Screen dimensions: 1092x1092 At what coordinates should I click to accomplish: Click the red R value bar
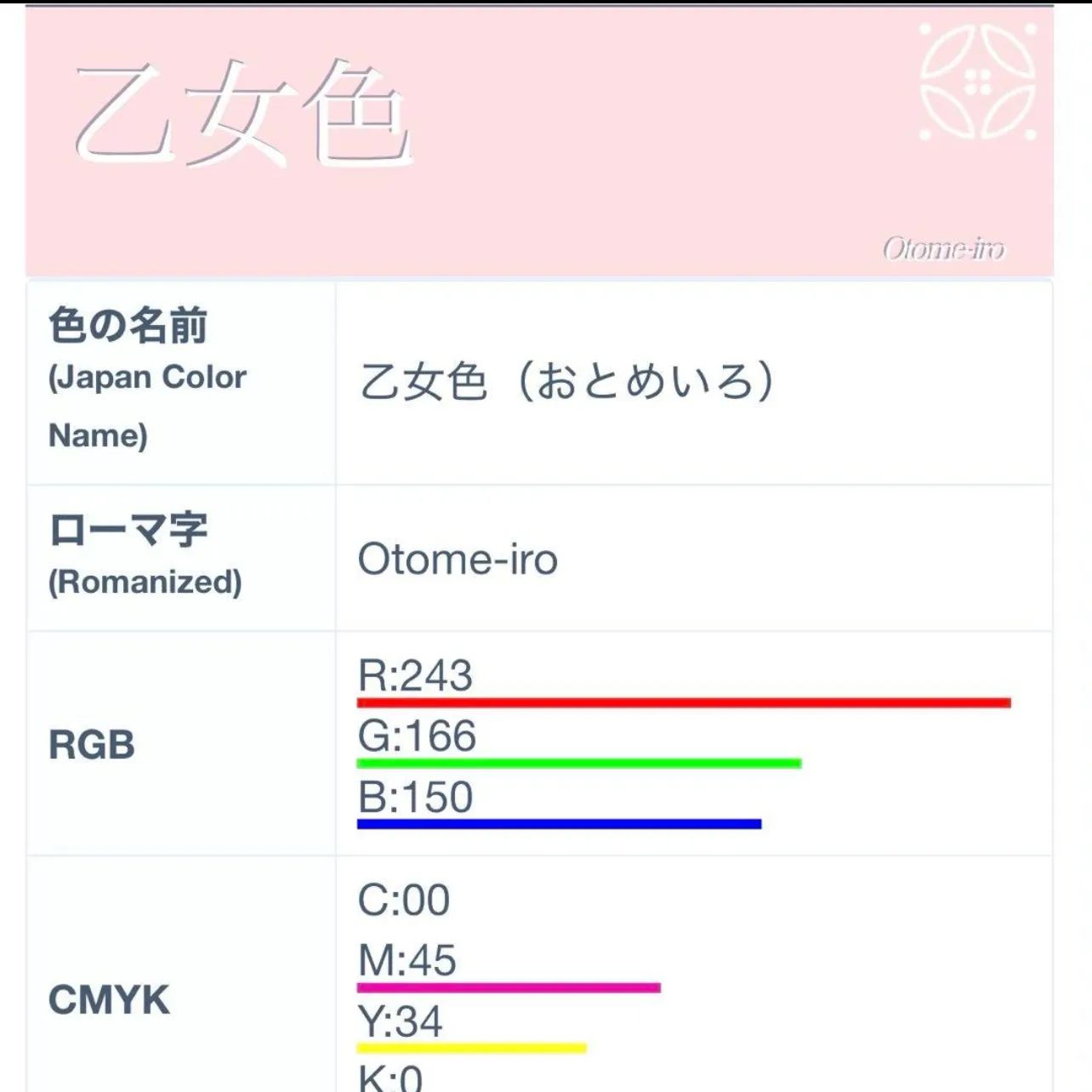pos(684,703)
